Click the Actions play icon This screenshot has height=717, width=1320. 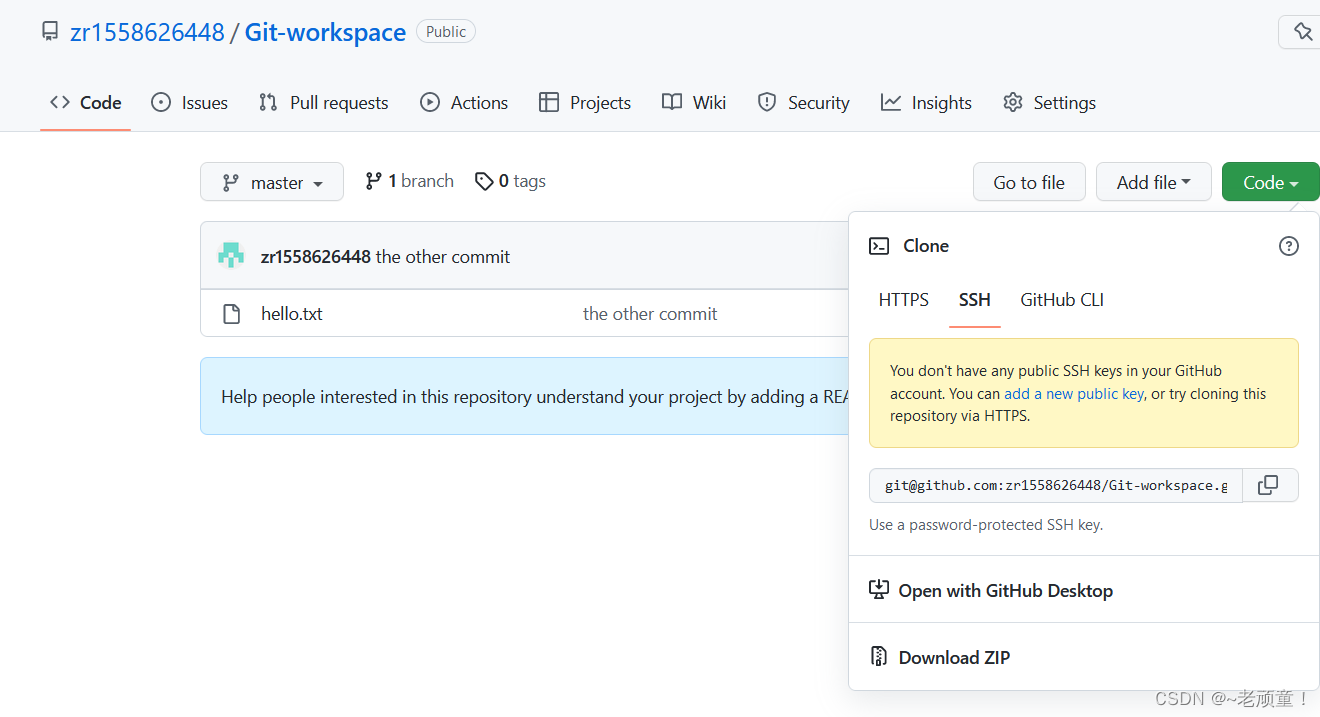[x=430, y=102]
